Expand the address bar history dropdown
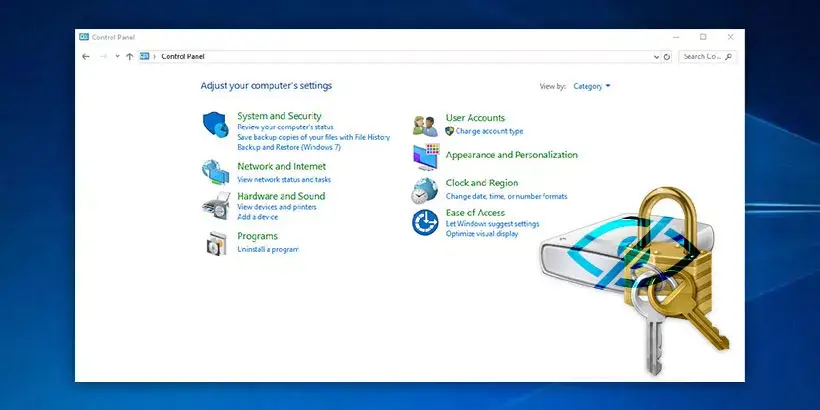 coord(656,56)
